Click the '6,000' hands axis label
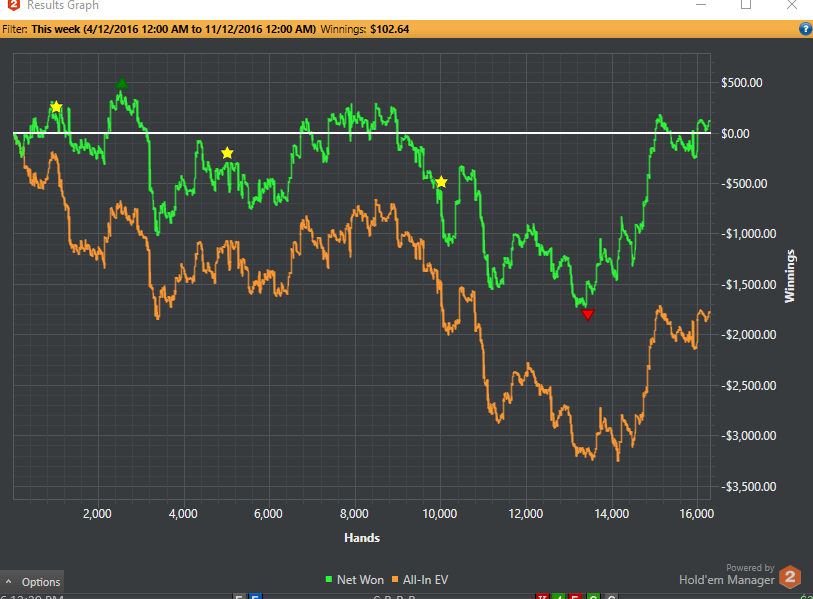 click(268, 513)
